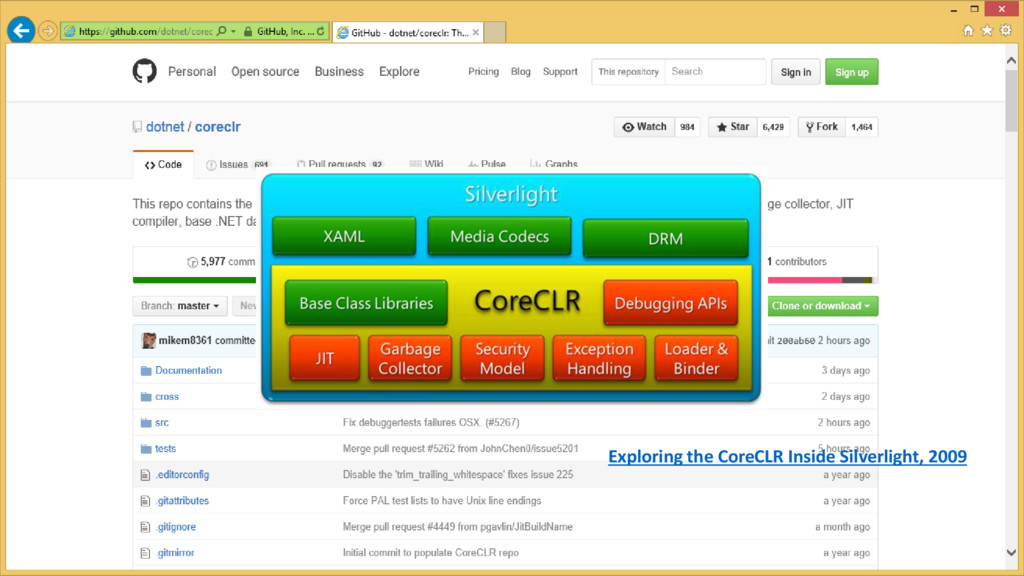Expand the Clone or download dropdown
The height and width of the screenshot is (576, 1024).
tap(821, 306)
